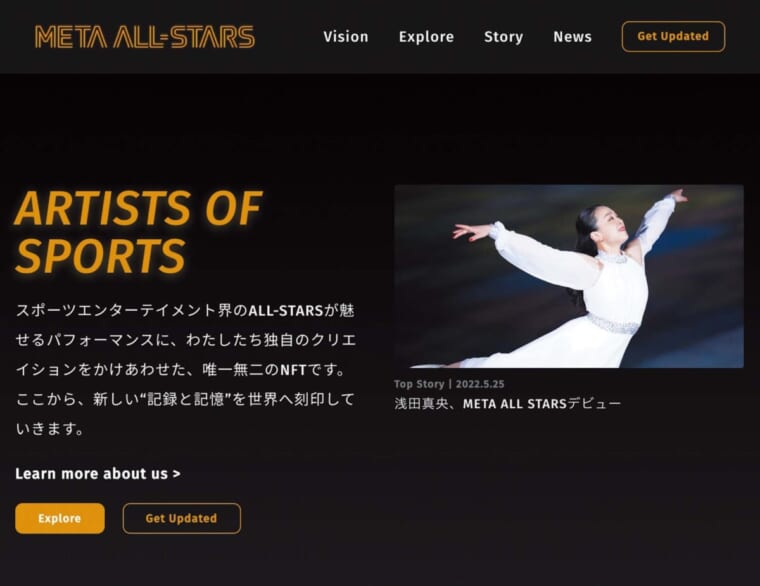Select News in the header navigation
This screenshot has height=586, width=760.
[x=572, y=37]
